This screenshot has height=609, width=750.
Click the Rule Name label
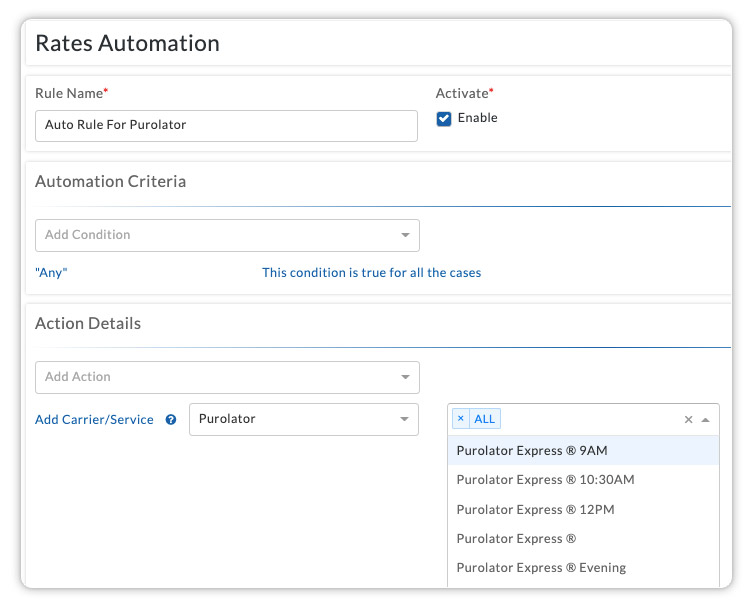pyautogui.click(x=71, y=93)
